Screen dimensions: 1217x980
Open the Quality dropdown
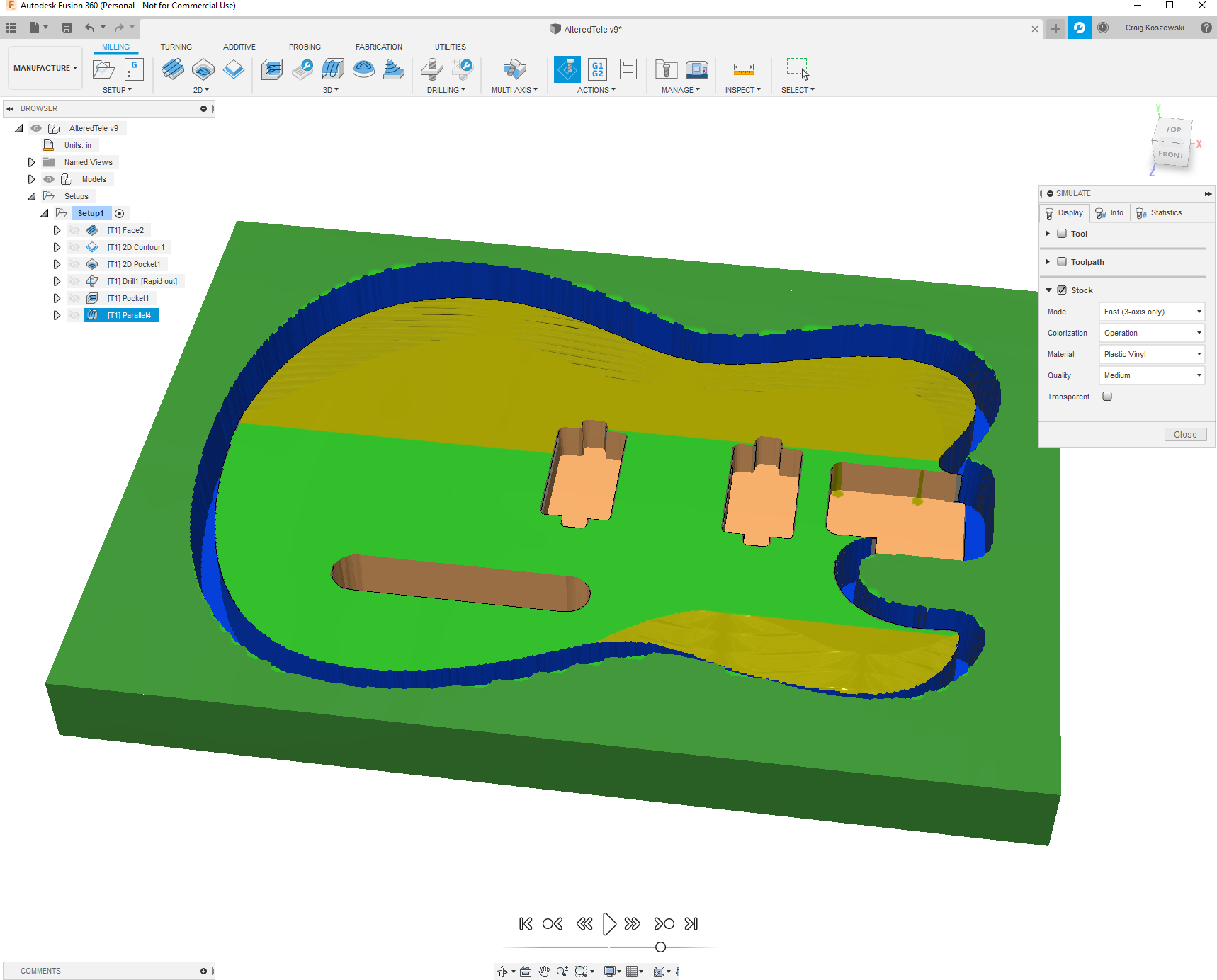[1152, 375]
